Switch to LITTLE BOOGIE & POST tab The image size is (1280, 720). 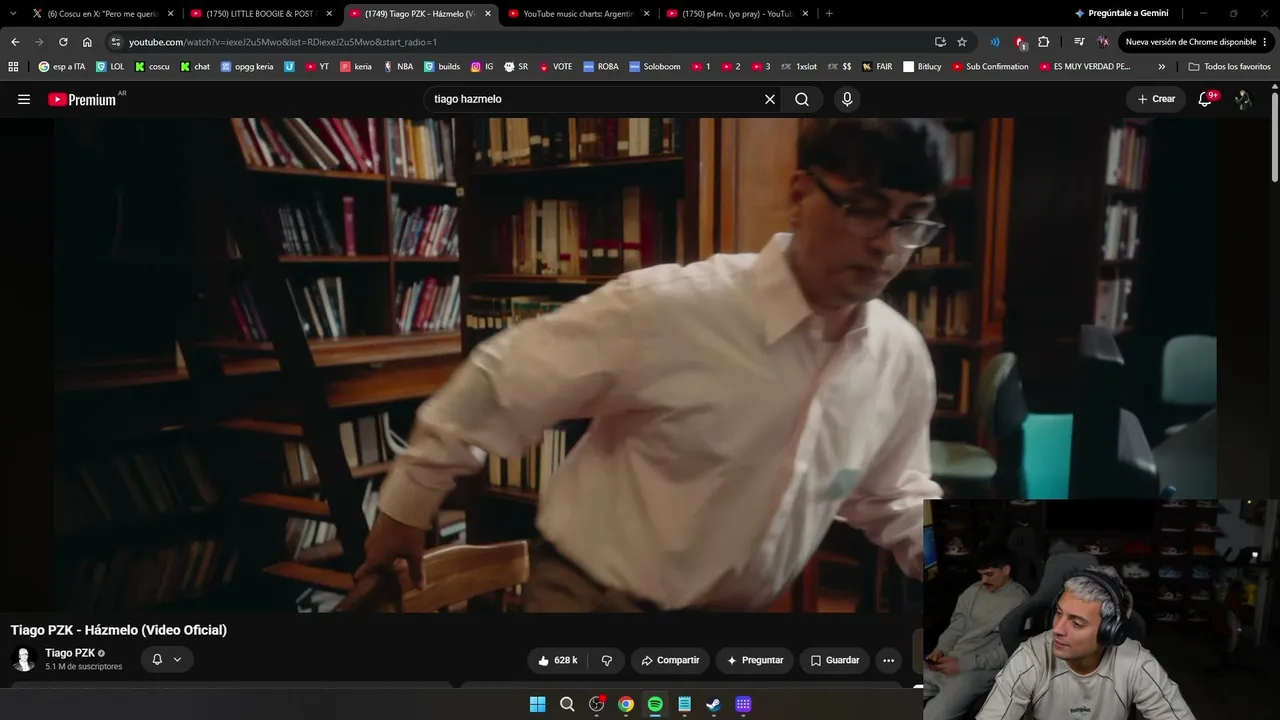(260, 14)
